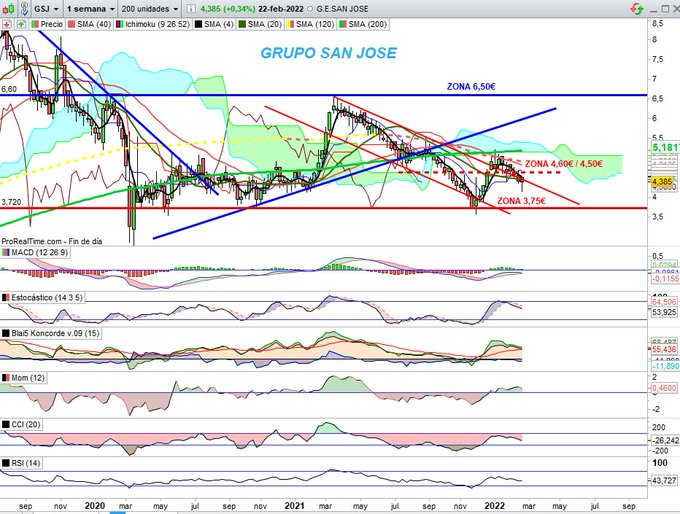Click the 3,720 level label at left
Image resolution: width=680 pixels, height=514 pixels.
pos(11,202)
